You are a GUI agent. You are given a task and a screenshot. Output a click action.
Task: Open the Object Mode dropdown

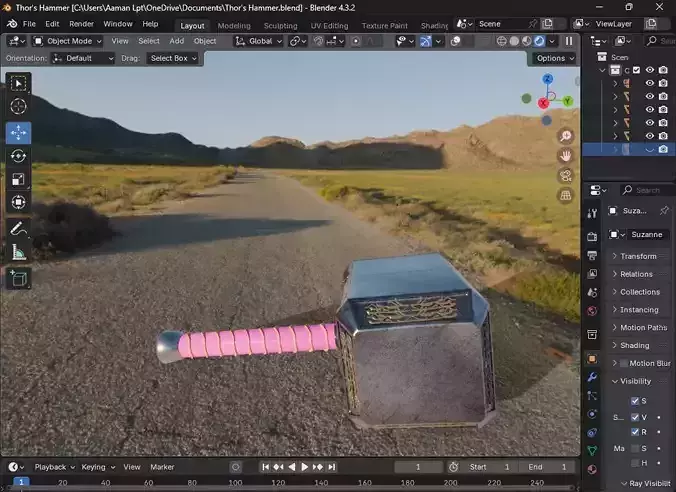68,41
